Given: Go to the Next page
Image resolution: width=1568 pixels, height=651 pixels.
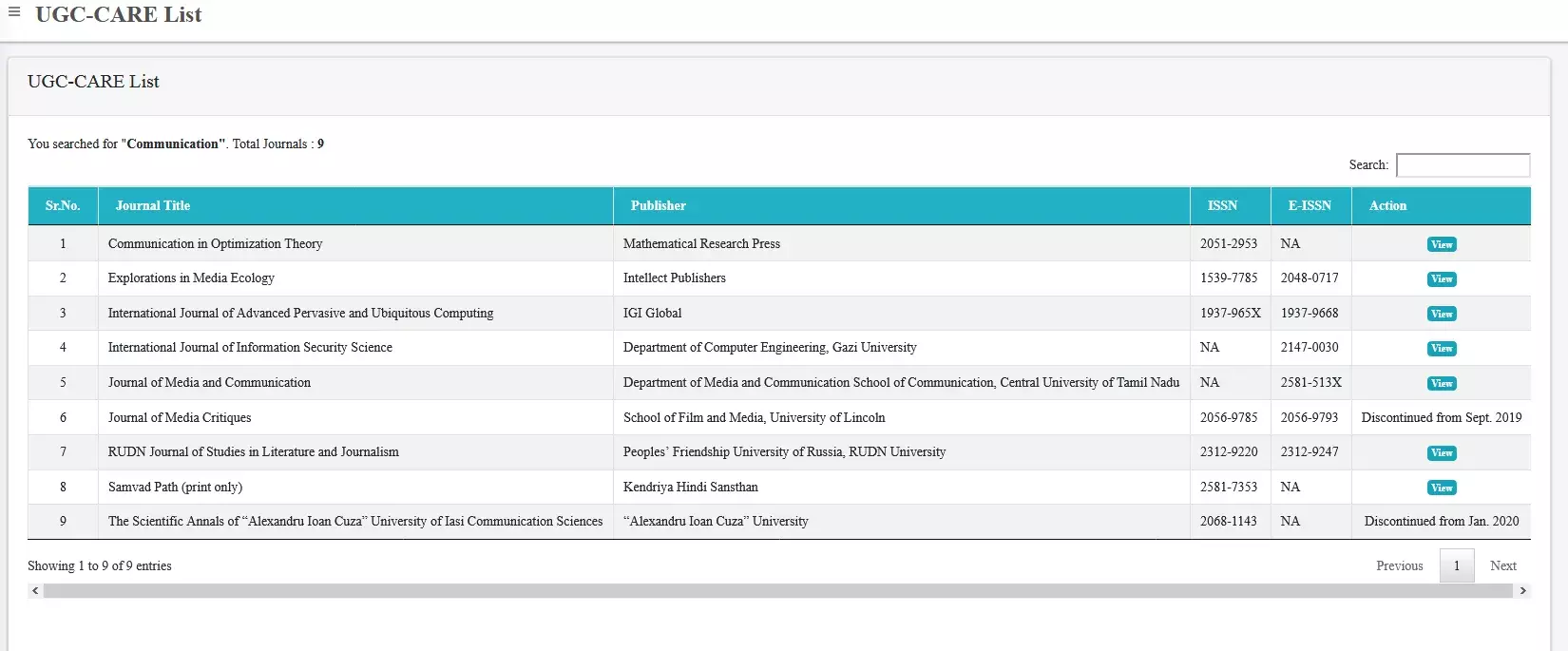Looking at the screenshot, I should [x=1502, y=565].
